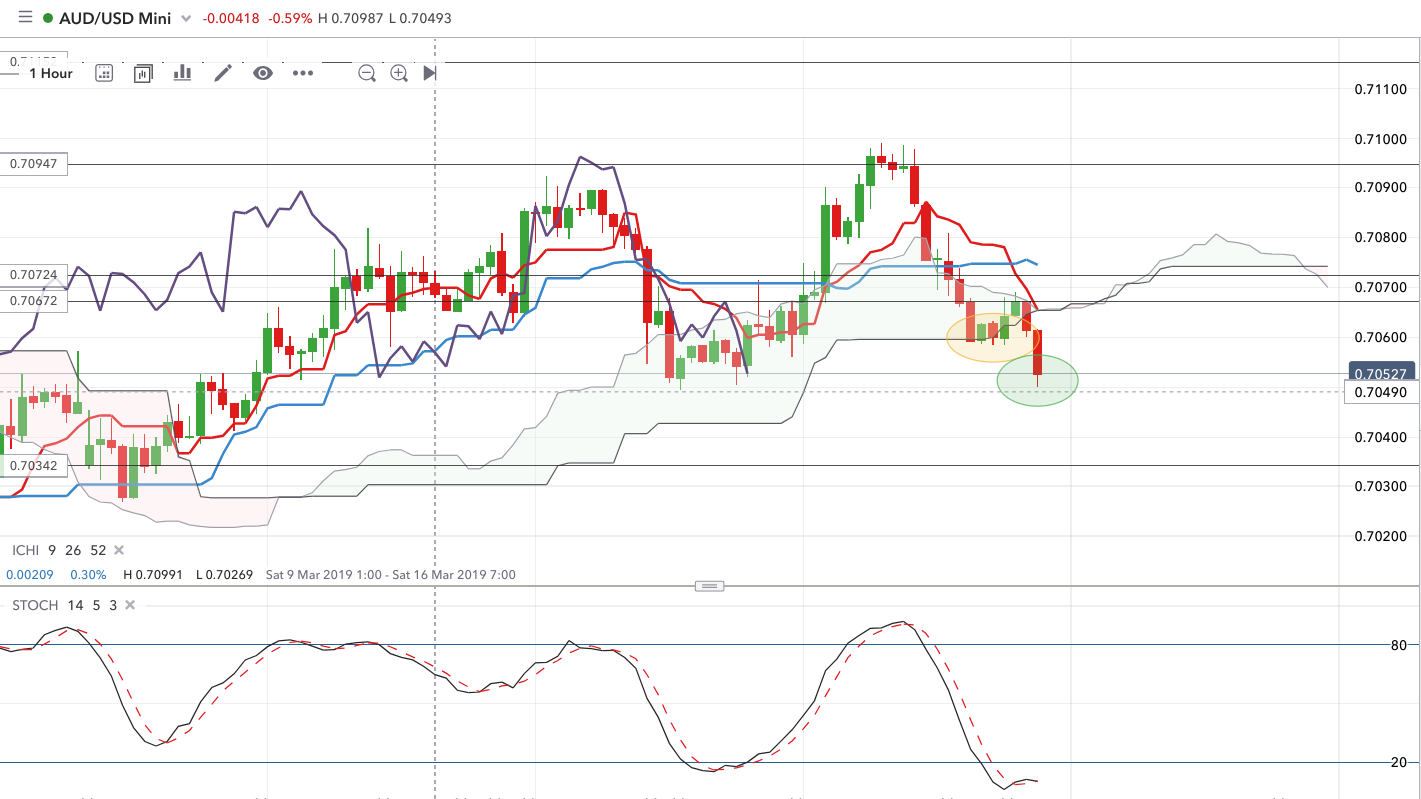Image resolution: width=1421 pixels, height=799 pixels.
Task: Select the orange ellipse drawing on chart
Action: point(993,336)
